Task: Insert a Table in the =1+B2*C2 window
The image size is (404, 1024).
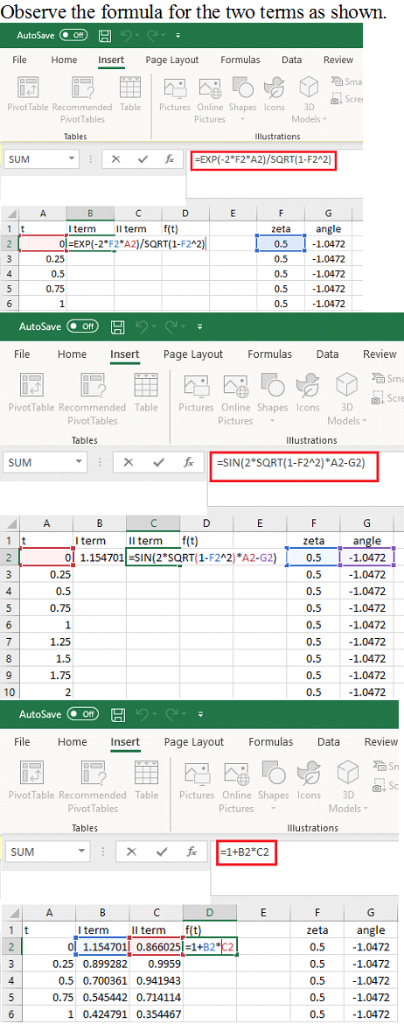Action: [146, 781]
